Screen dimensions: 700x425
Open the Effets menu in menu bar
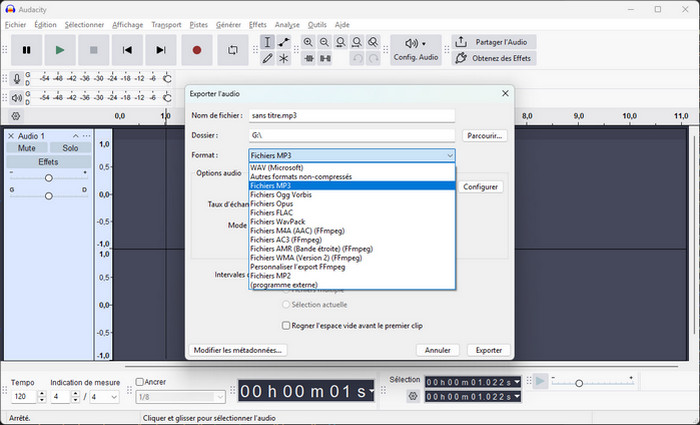pyautogui.click(x=258, y=25)
